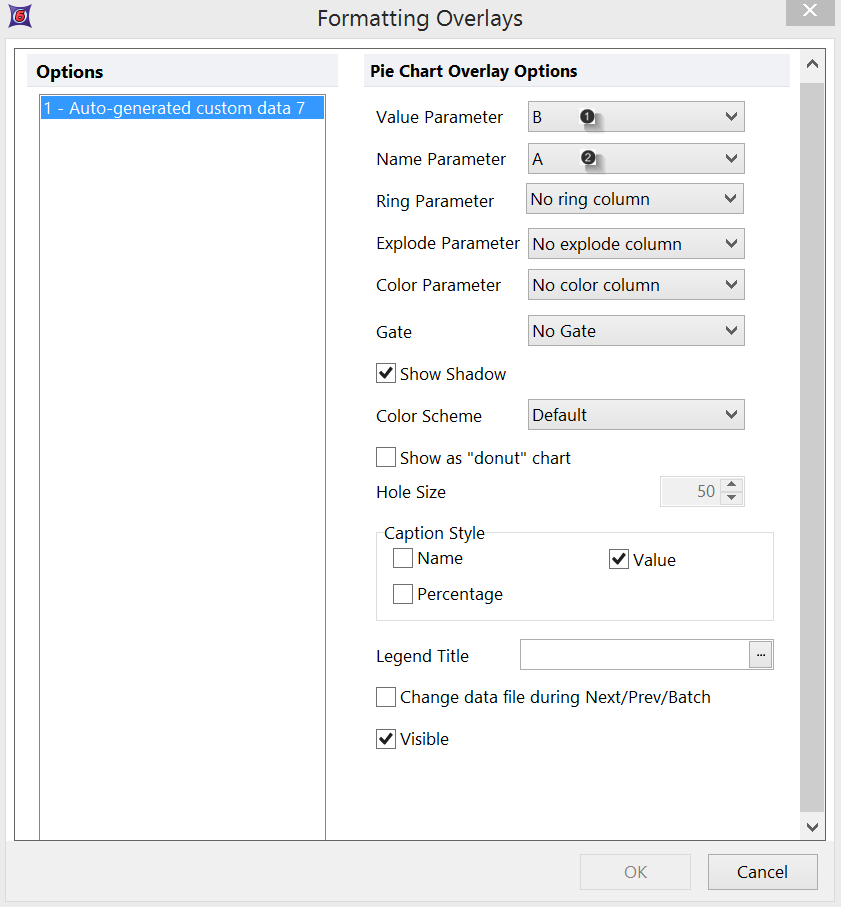Decrease Hole Size with down arrow
The width and height of the screenshot is (841, 907).
(732, 497)
